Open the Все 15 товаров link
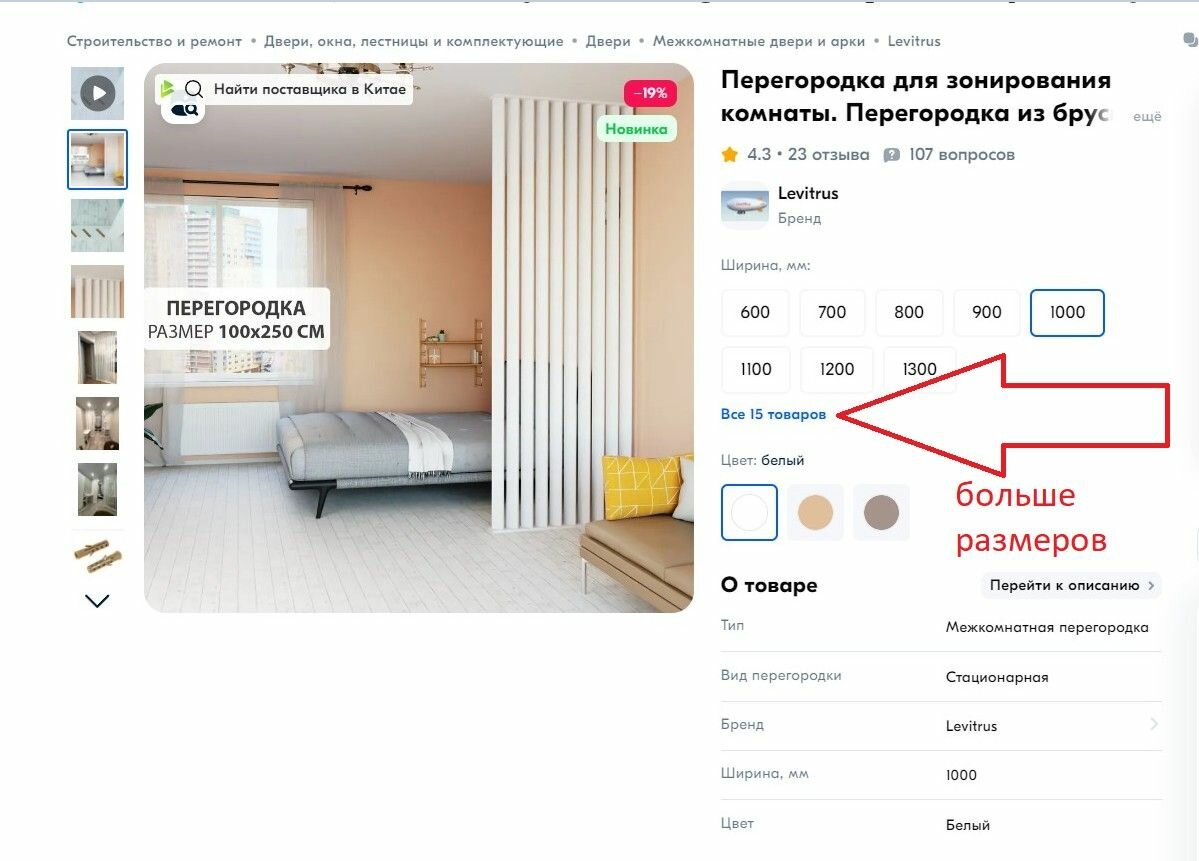Screen dimensions: 1199x861 pos(773,414)
